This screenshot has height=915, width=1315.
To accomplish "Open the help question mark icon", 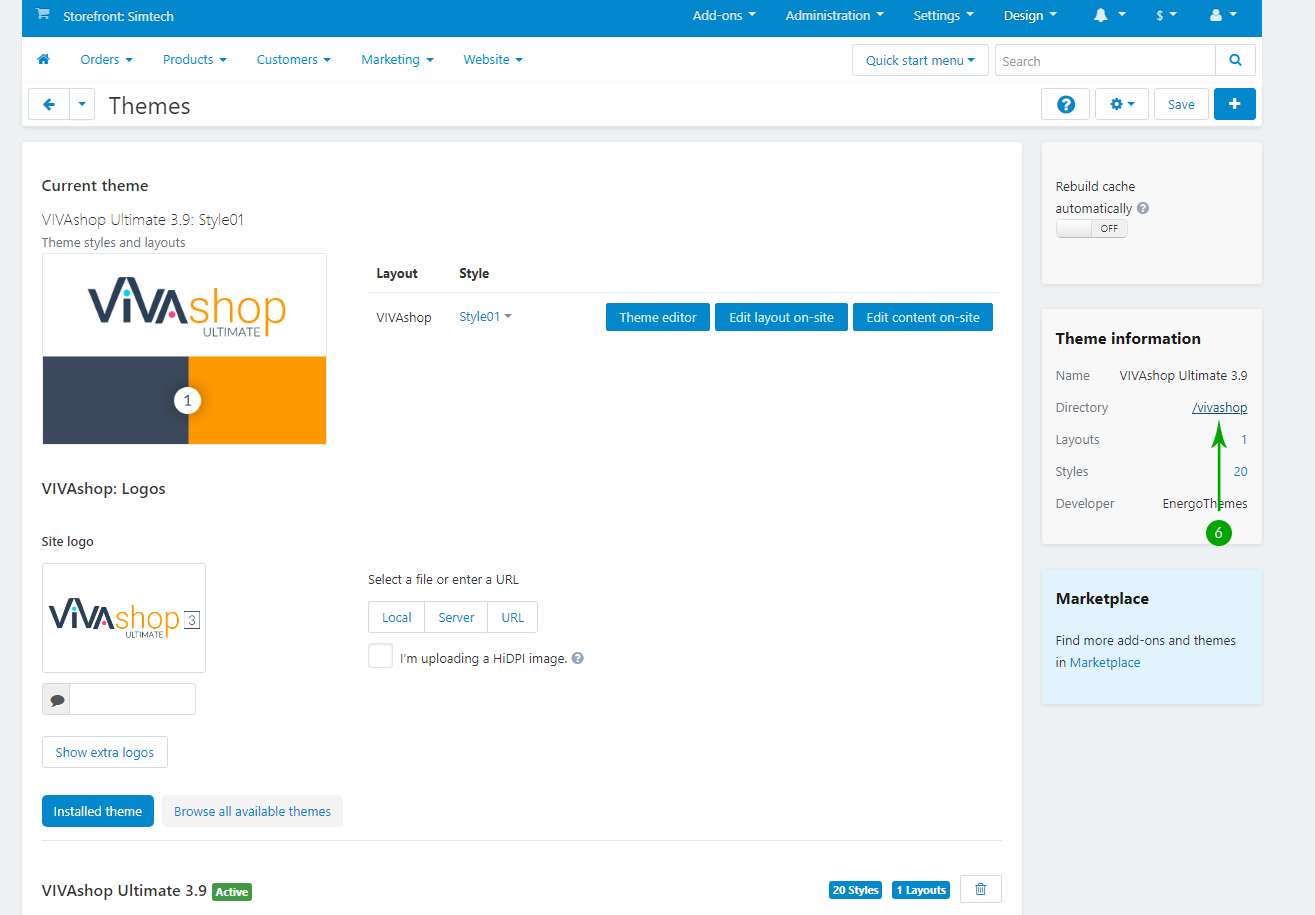I will coord(1065,105).
